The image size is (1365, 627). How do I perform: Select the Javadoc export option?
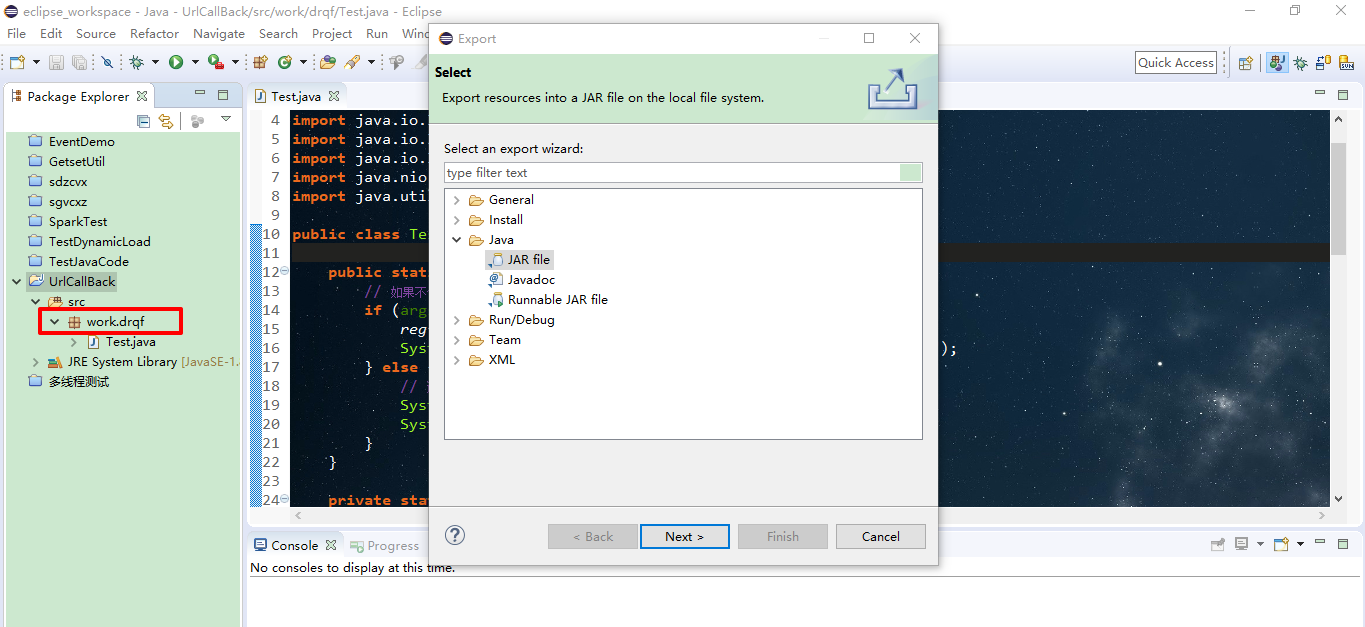pos(522,280)
